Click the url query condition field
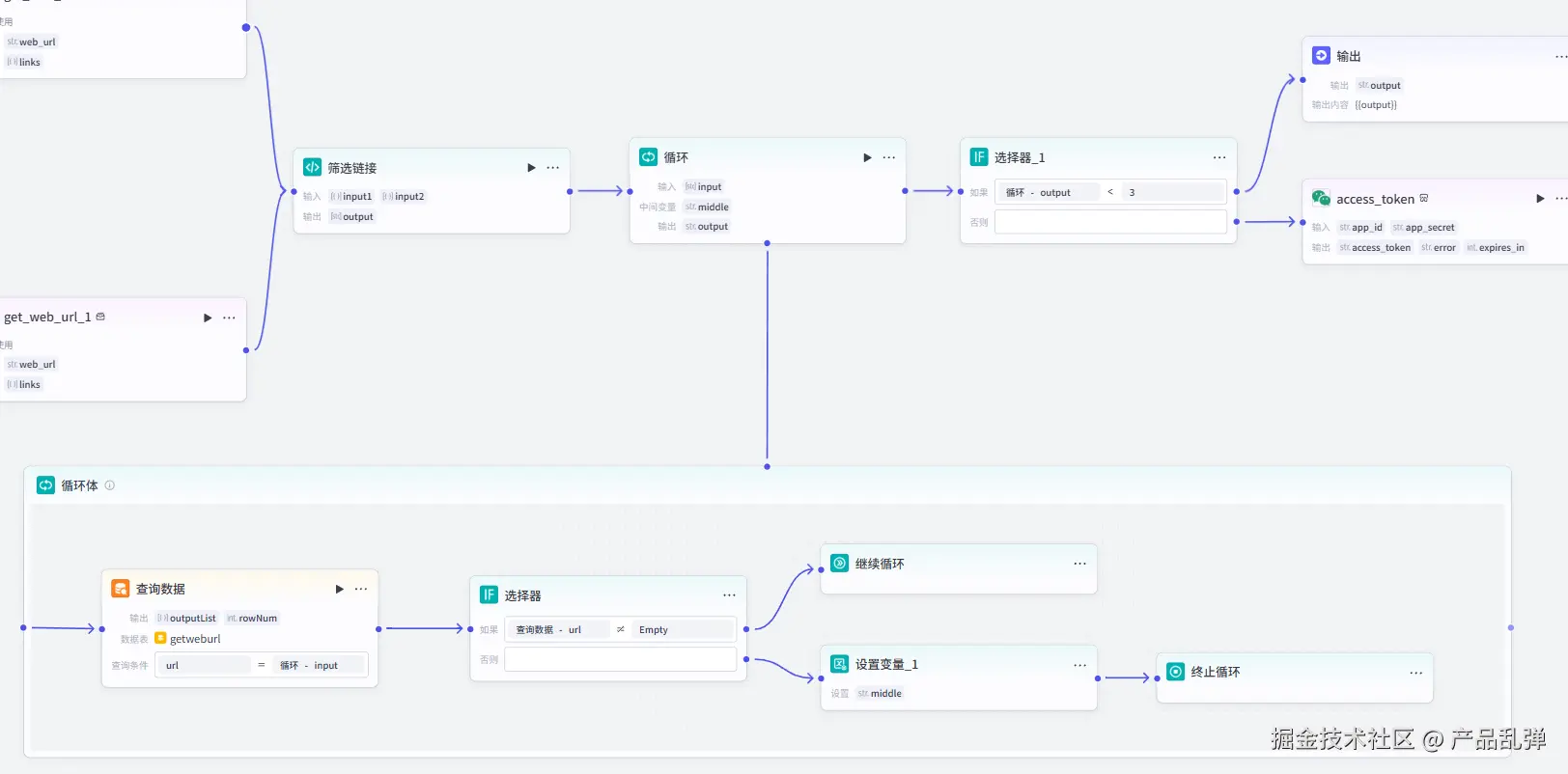 pyautogui.click(x=204, y=665)
